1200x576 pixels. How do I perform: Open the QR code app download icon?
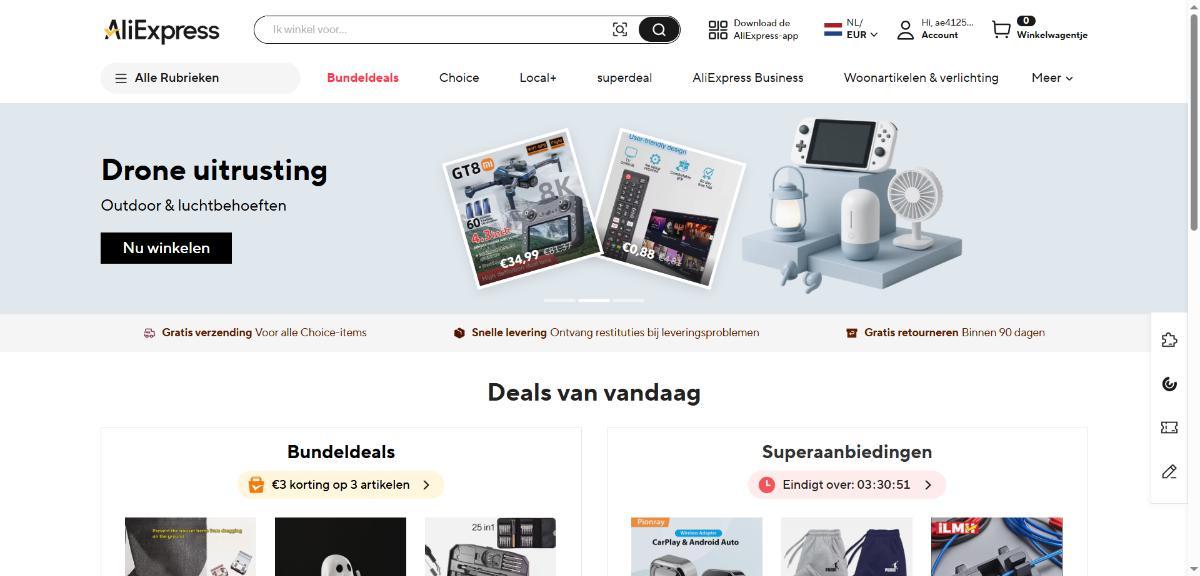pos(718,30)
